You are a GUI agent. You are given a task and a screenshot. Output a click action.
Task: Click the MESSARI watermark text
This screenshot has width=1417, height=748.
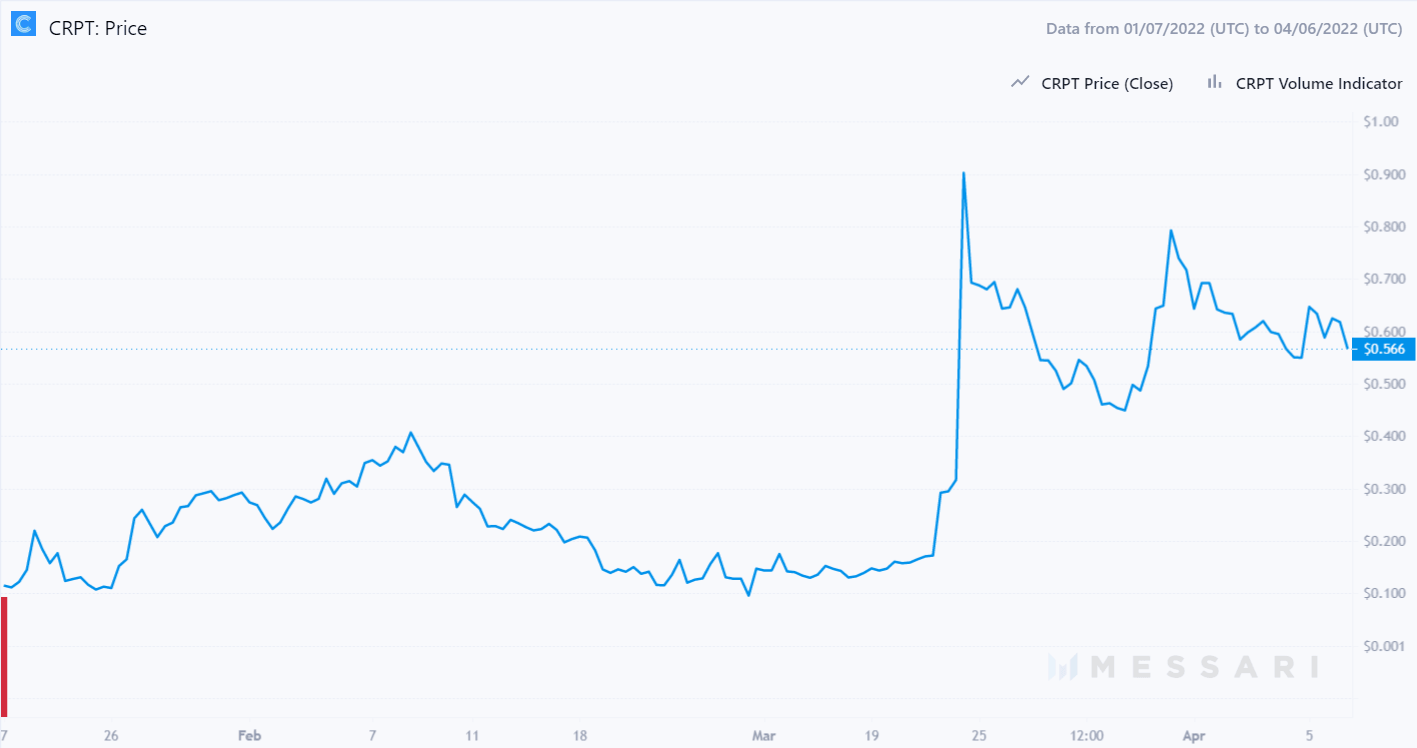point(1203,667)
